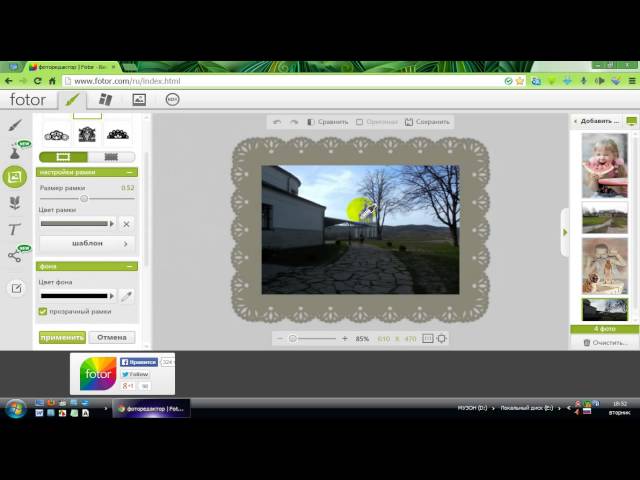Select the green field landscape thumbnail
This screenshot has height=480, width=640.
pyautogui.click(x=604, y=218)
